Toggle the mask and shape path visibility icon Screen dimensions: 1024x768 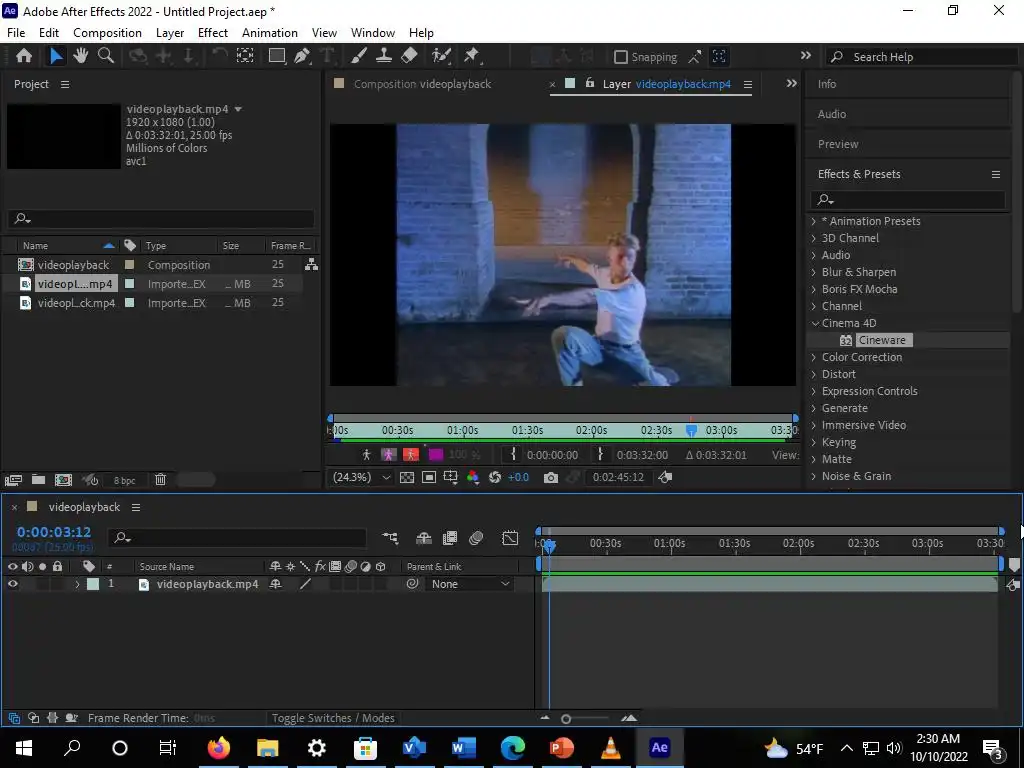pos(451,477)
